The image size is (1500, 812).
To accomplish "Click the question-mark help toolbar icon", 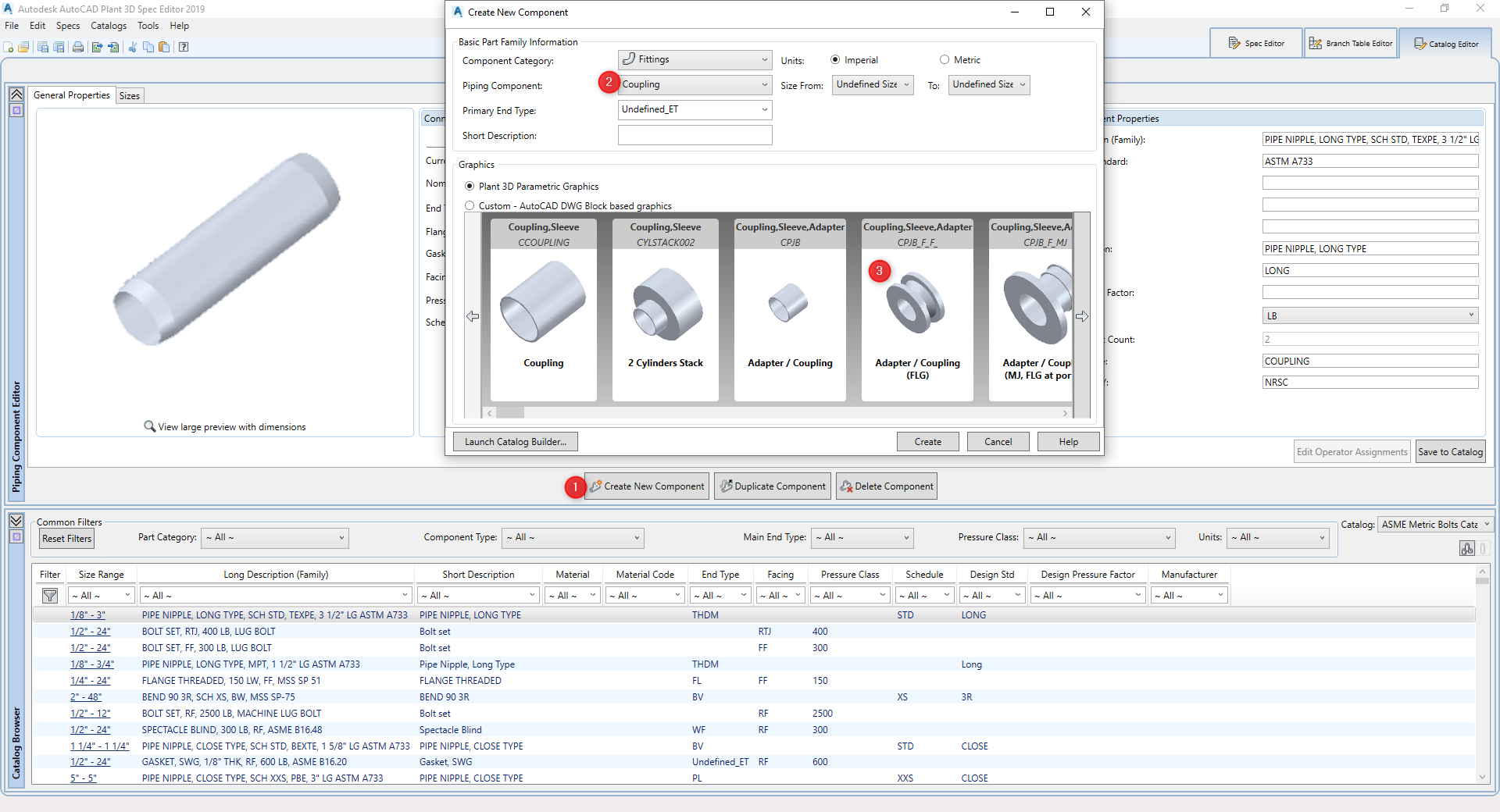I will point(184,47).
